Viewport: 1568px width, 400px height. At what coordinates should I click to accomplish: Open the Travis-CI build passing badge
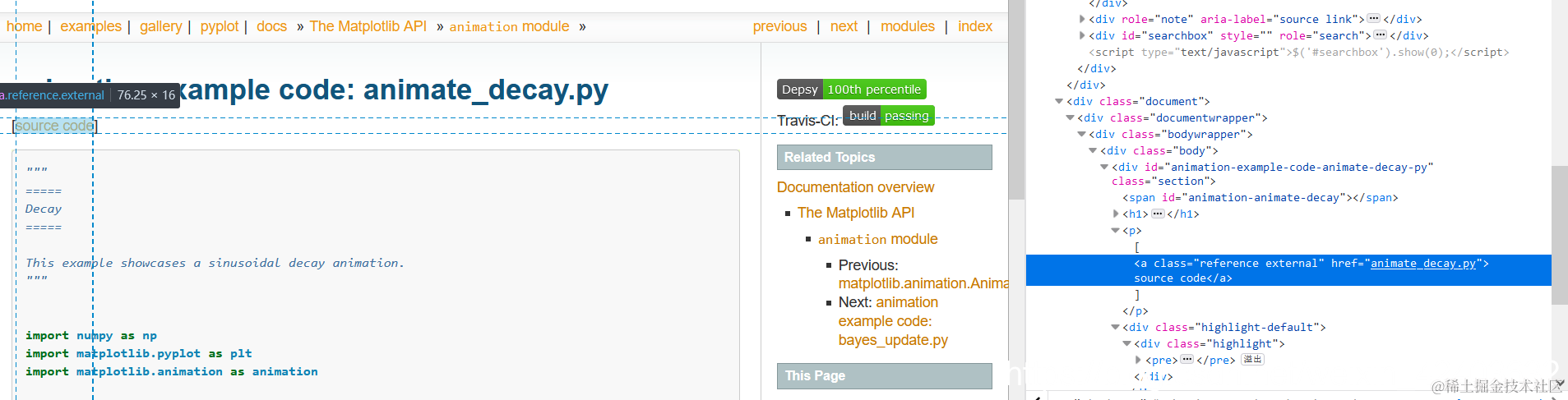pos(889,116)
